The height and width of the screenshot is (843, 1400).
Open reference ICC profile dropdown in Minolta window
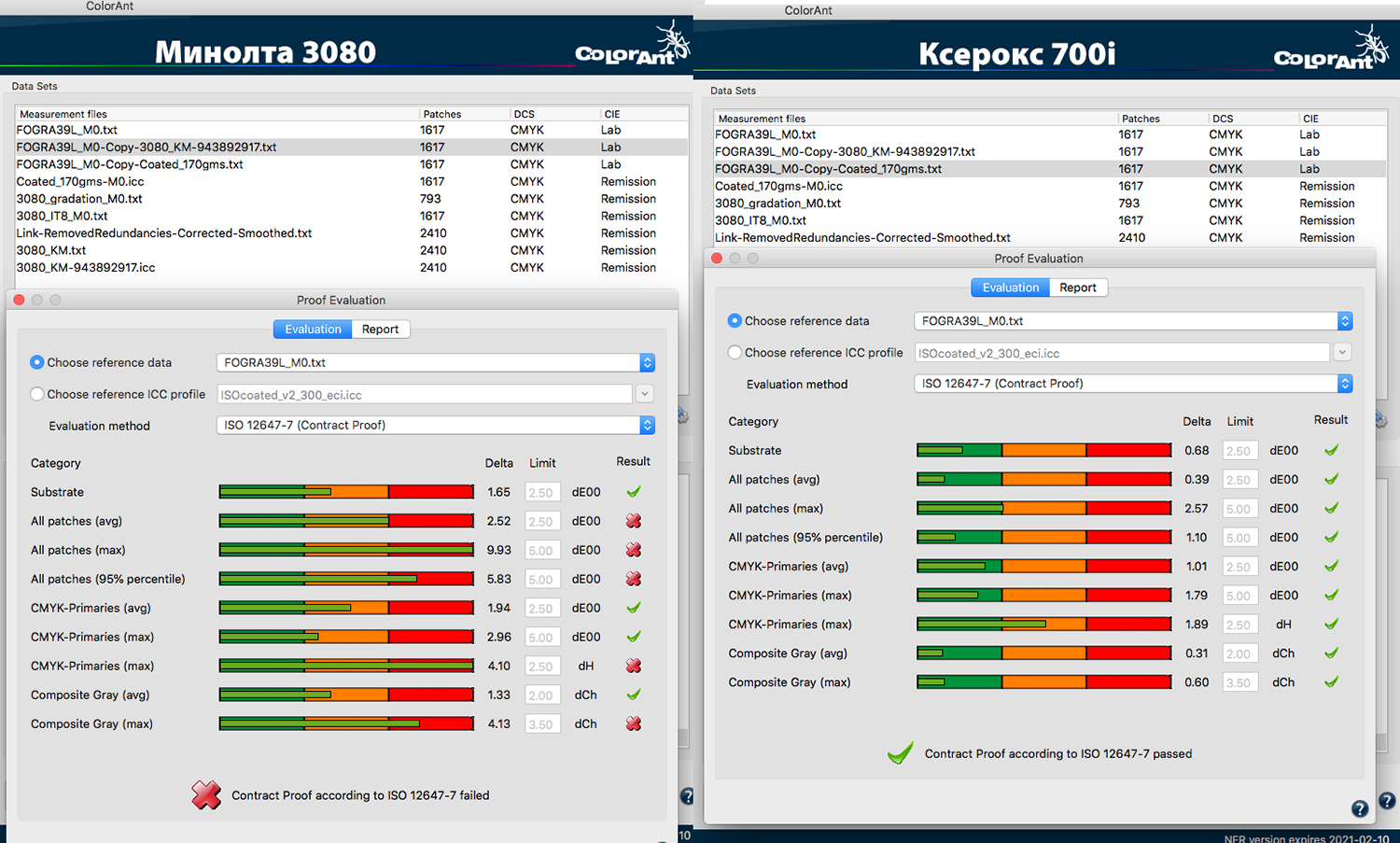click(644, 394)
